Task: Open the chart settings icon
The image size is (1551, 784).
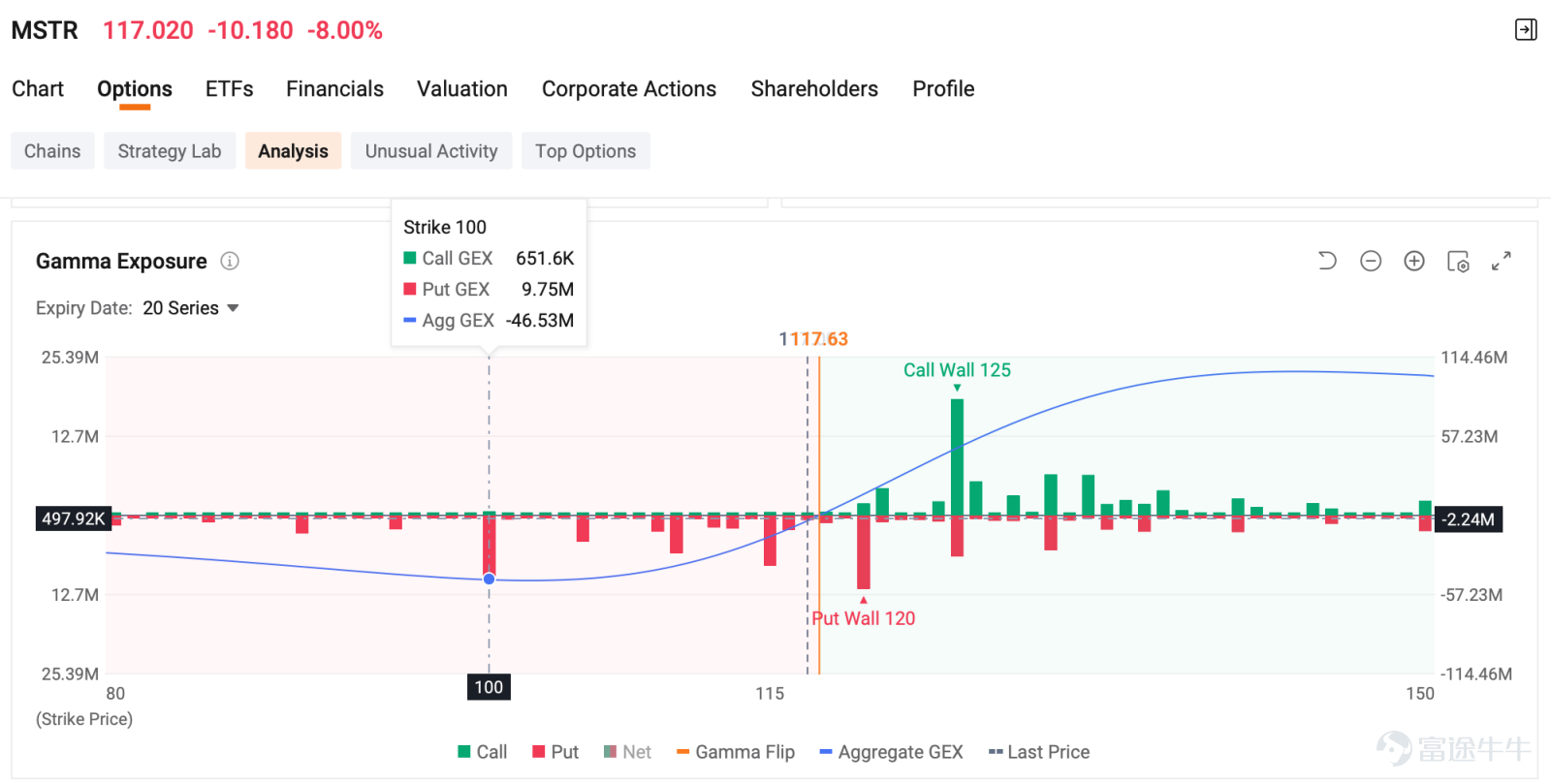Action: coord(1458,261)
